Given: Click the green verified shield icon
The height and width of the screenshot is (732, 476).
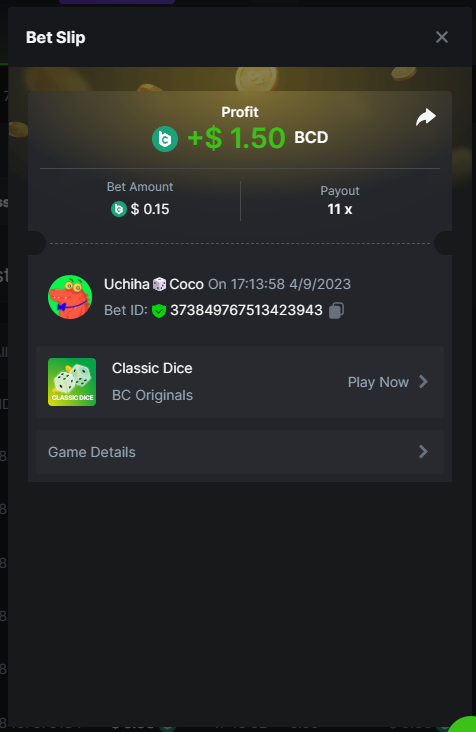Looking at the screenshot, I should [159, 310].
